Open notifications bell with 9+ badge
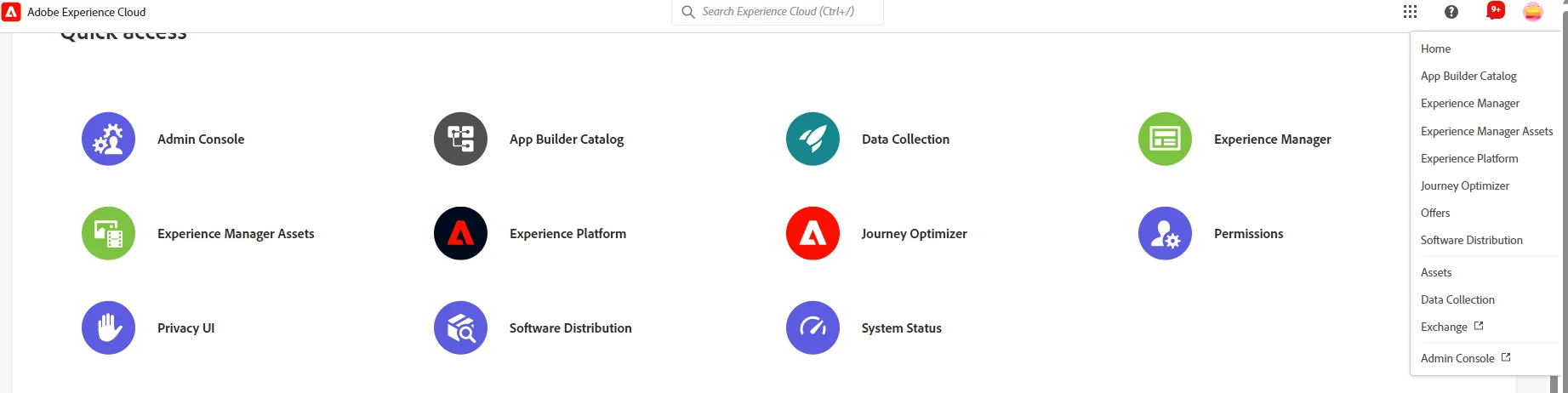The width and height of the screenshot is (1568, 393). coord(1495,11)
